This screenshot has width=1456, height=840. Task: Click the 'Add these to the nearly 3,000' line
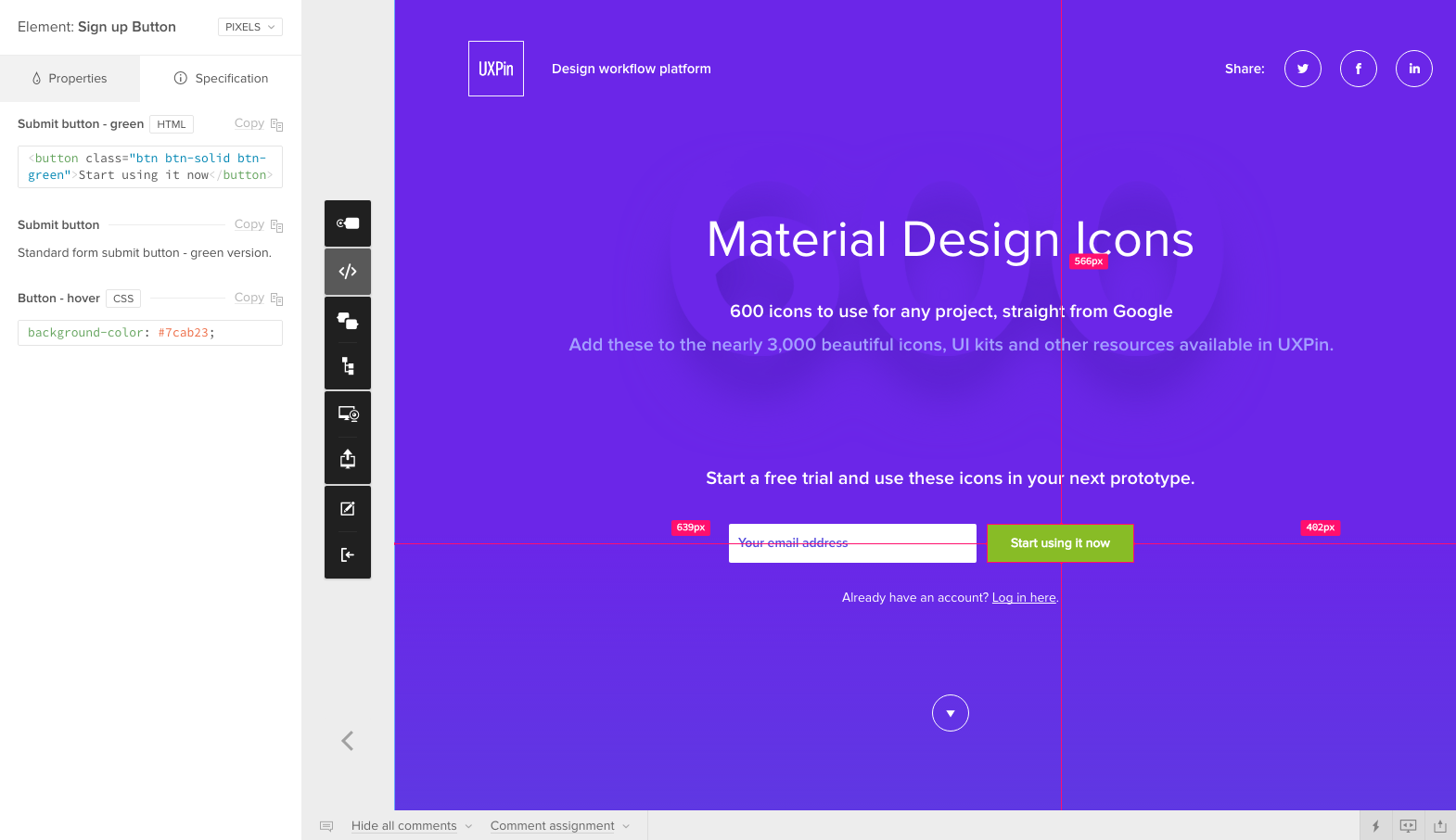coord(952,345)
